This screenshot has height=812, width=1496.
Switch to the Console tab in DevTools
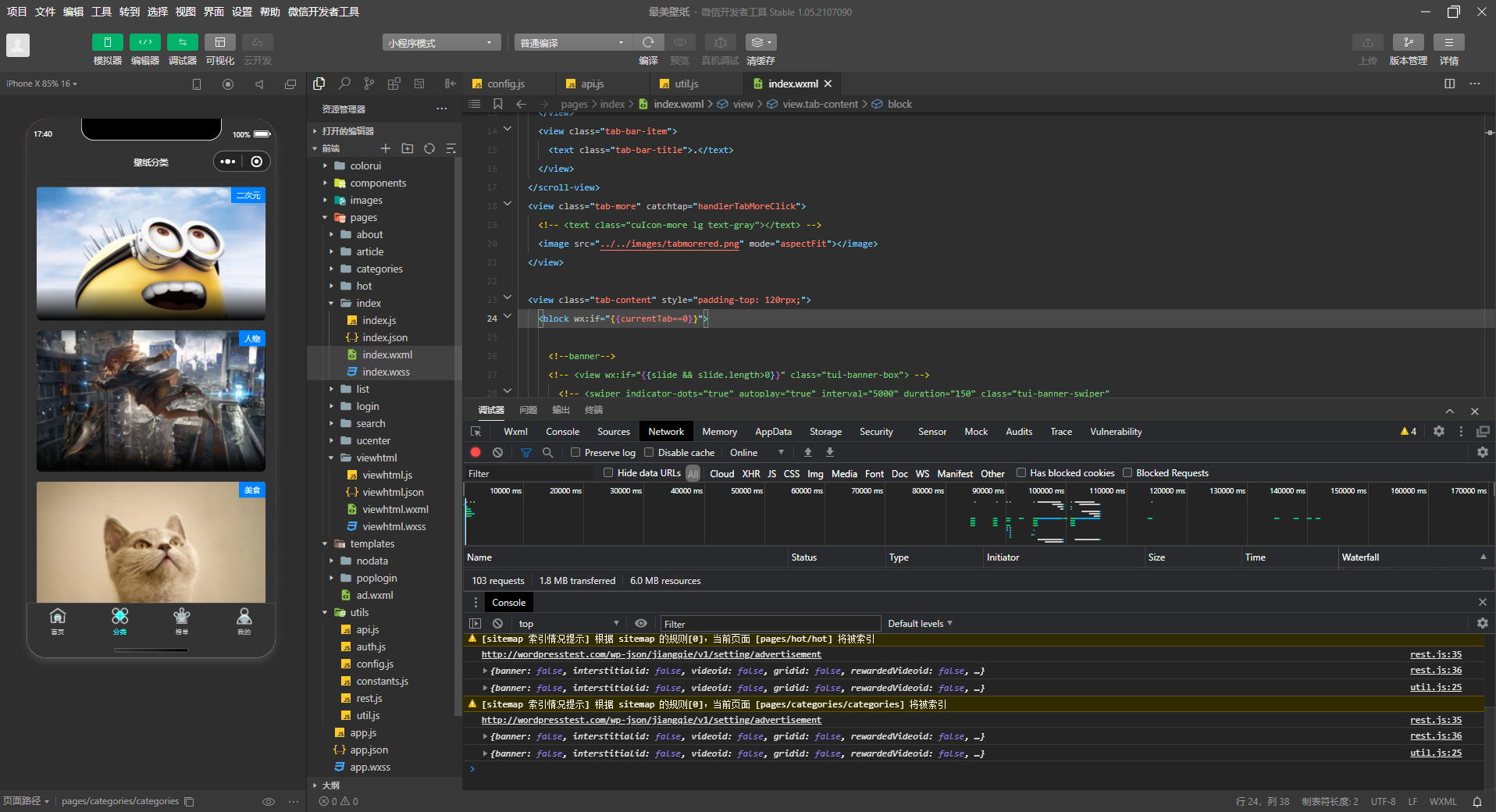click(x=562, y=431)
